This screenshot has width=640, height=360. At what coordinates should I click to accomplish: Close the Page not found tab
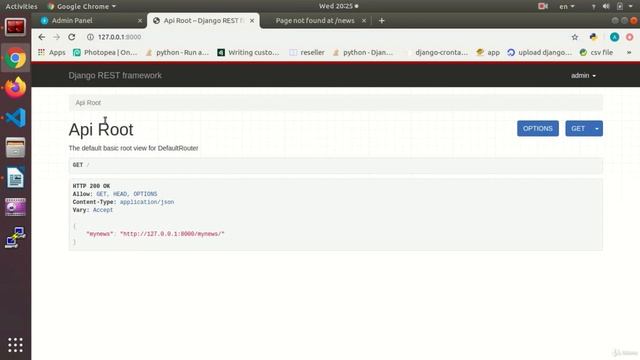coord(364,20)
